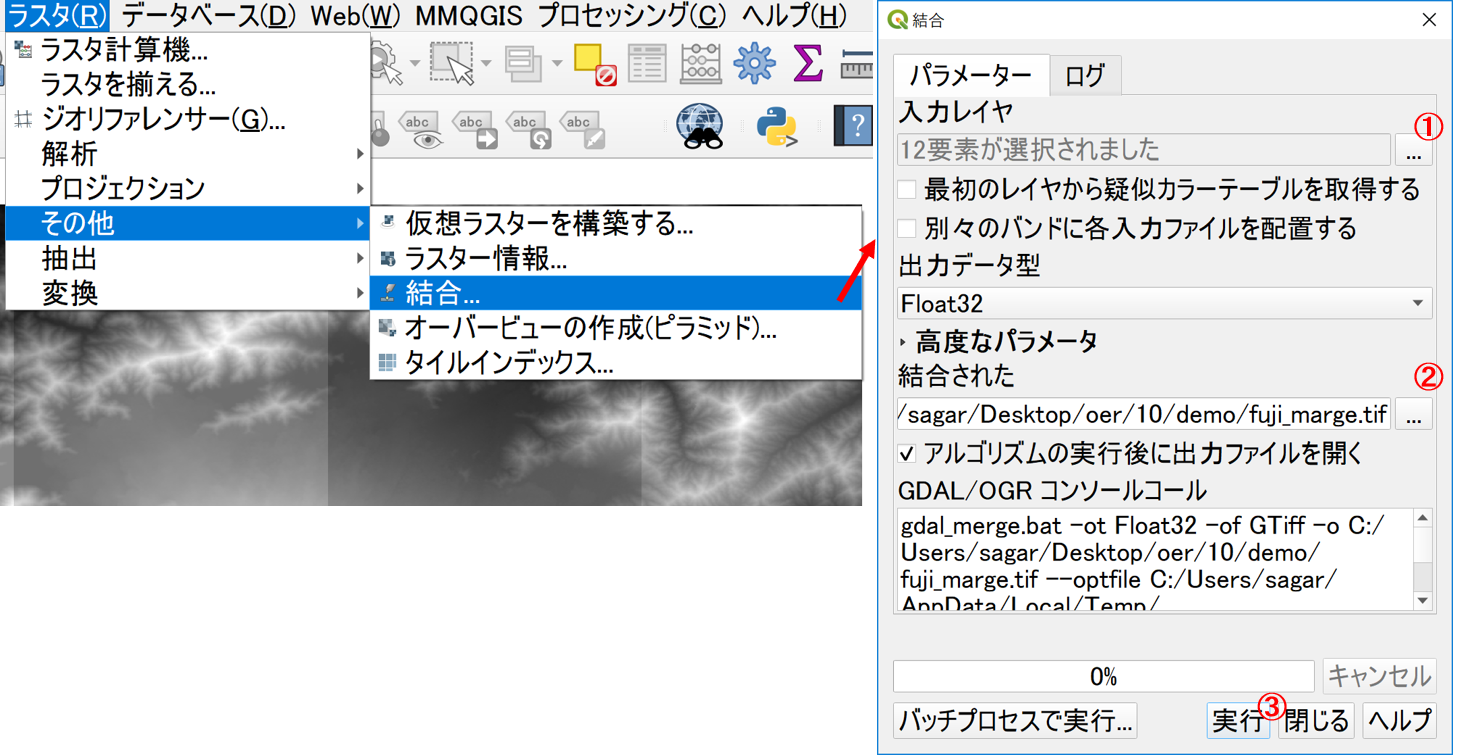Enable 別々のバンドに各入力ファイルを配置する checkbox

[x=907, y=228]
